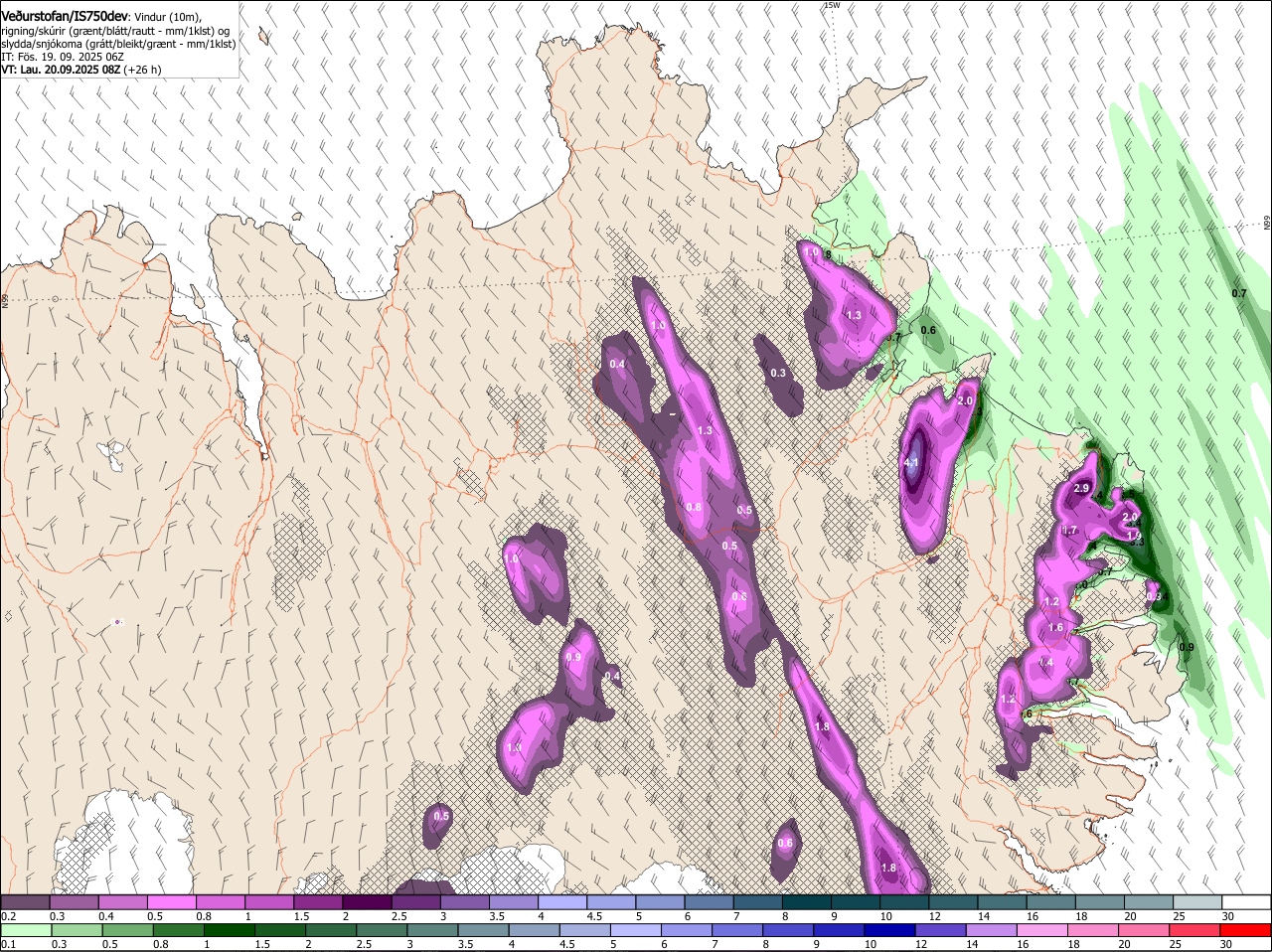Screen dimensions: 1272x952
Task: Pick the upper legend swatch between 8 and 9
Action: [x=807, y=901]
